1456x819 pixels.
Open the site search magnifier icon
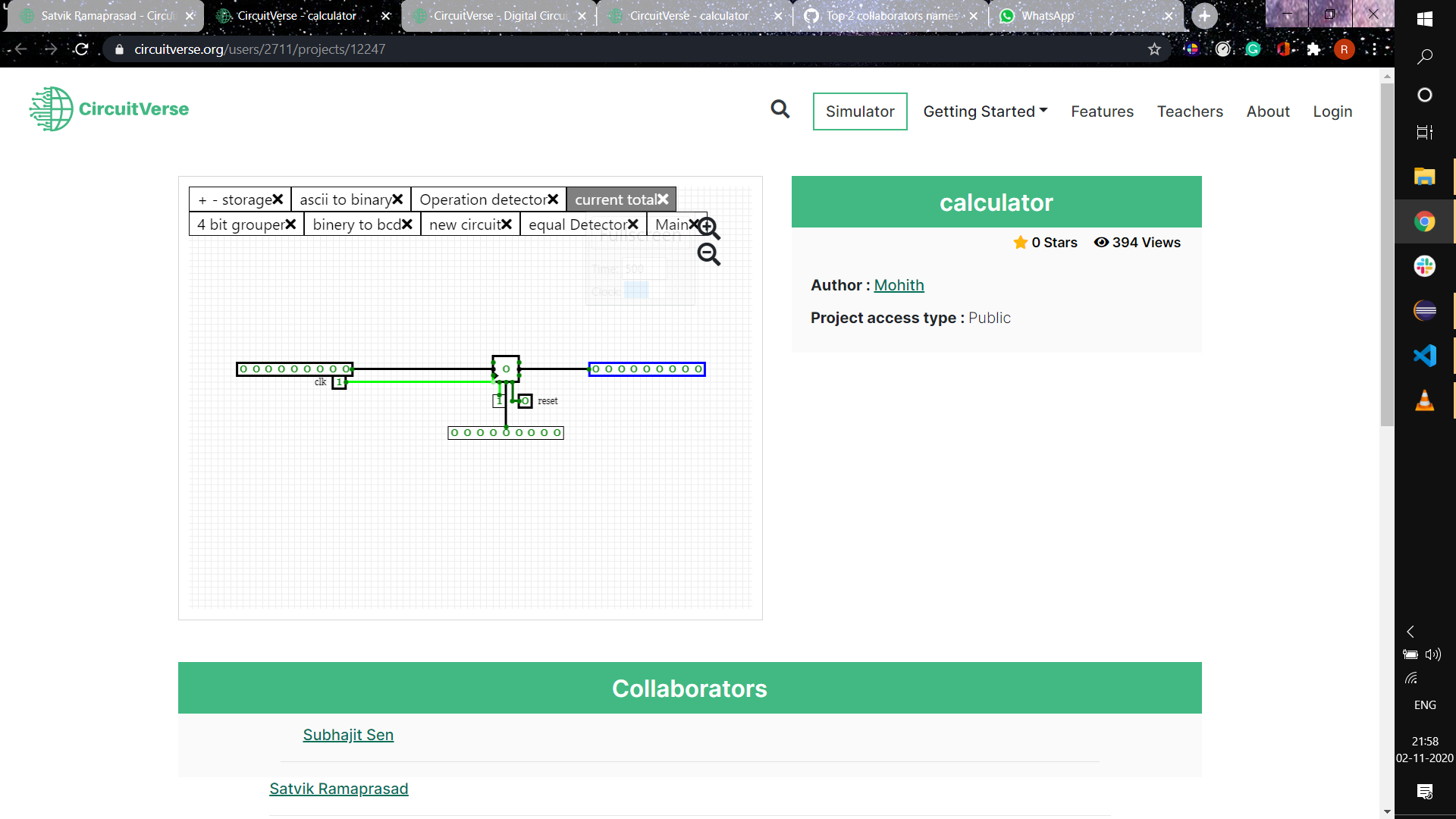pos(780,109)
